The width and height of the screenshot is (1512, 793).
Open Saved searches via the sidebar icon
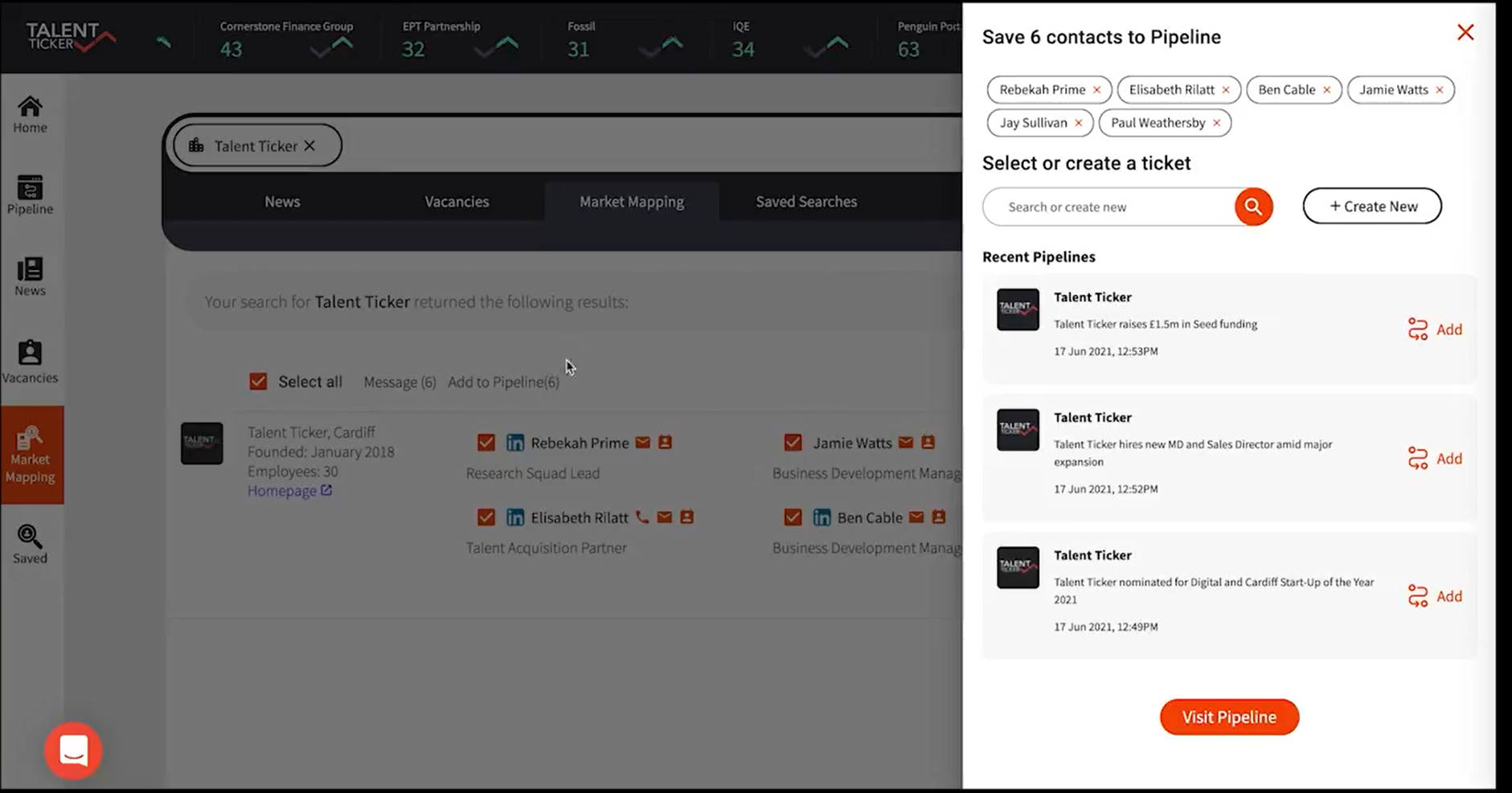pyautogui.click(x=30, y=544)
